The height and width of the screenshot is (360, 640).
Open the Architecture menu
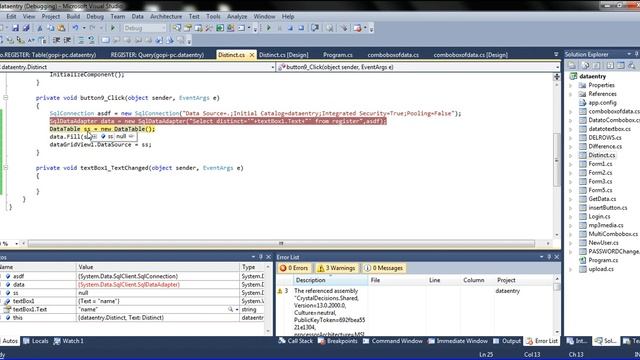(x=166, y=16)
